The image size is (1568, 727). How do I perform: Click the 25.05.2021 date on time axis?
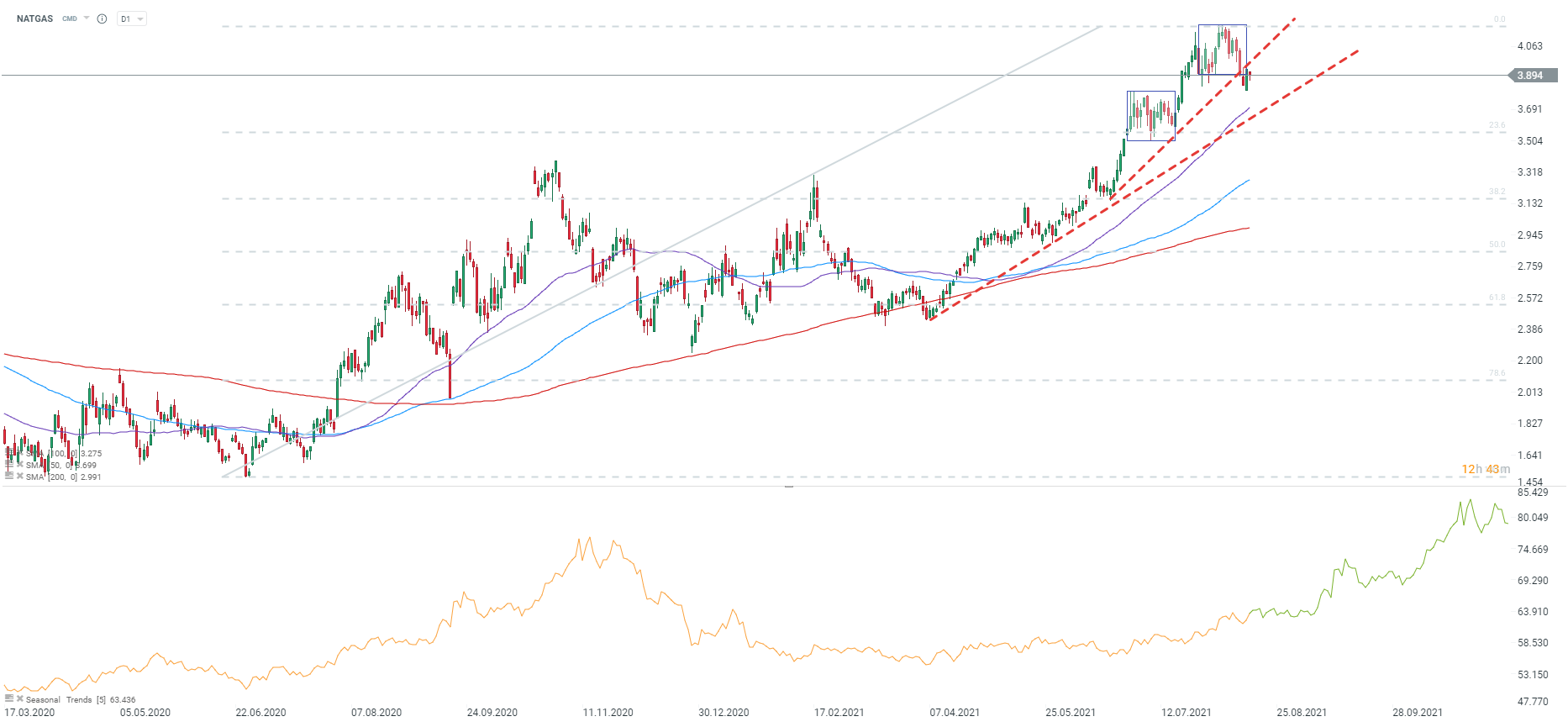click(1071, 713)
